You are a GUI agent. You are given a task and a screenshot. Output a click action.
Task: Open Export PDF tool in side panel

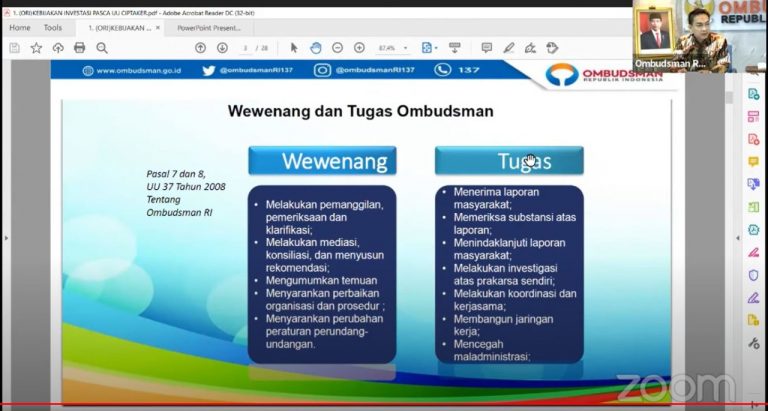[753, 94]
